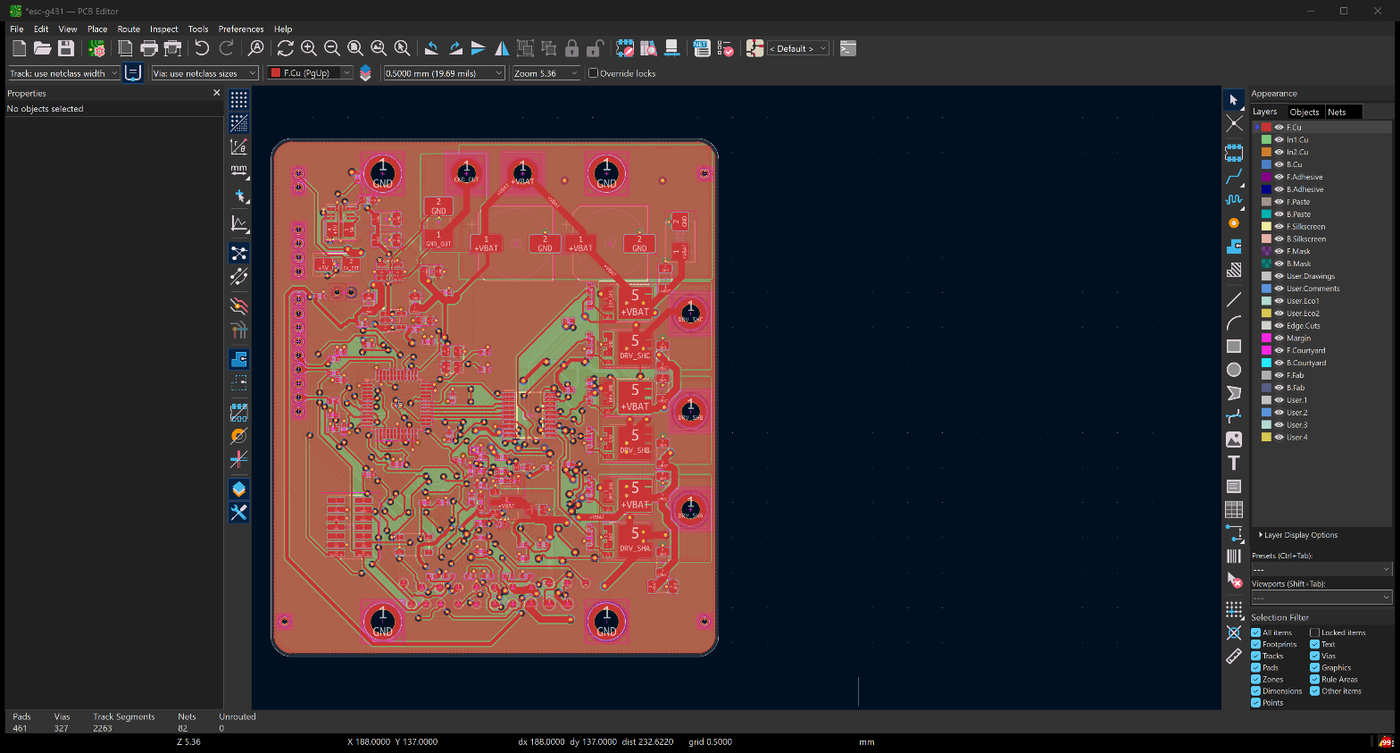Uncheck the Footprints filter checkbox
This screenshot has width=1400, height=753.
click(1256, 644)
